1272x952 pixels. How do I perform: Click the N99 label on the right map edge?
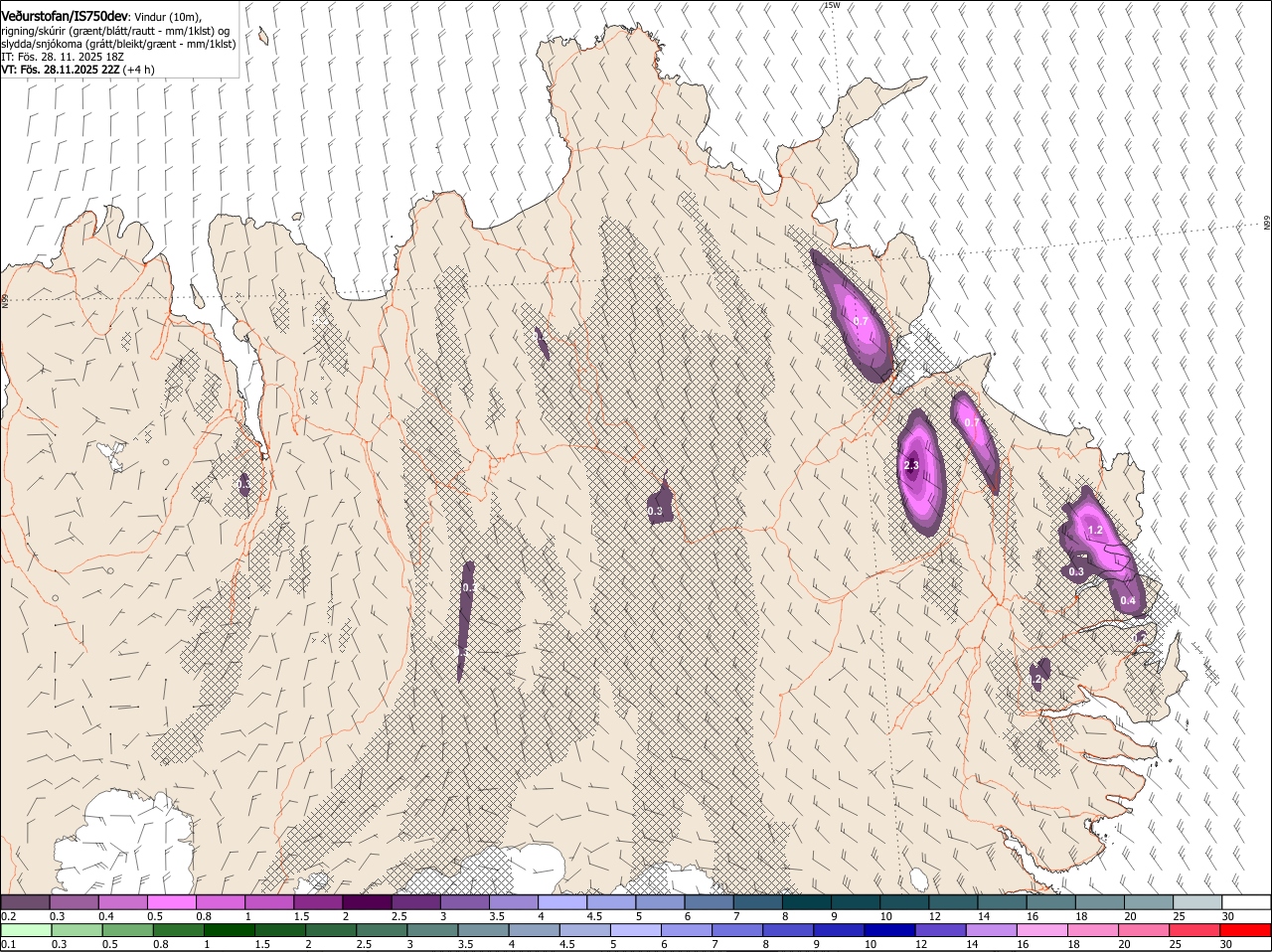click(1267, 224)
